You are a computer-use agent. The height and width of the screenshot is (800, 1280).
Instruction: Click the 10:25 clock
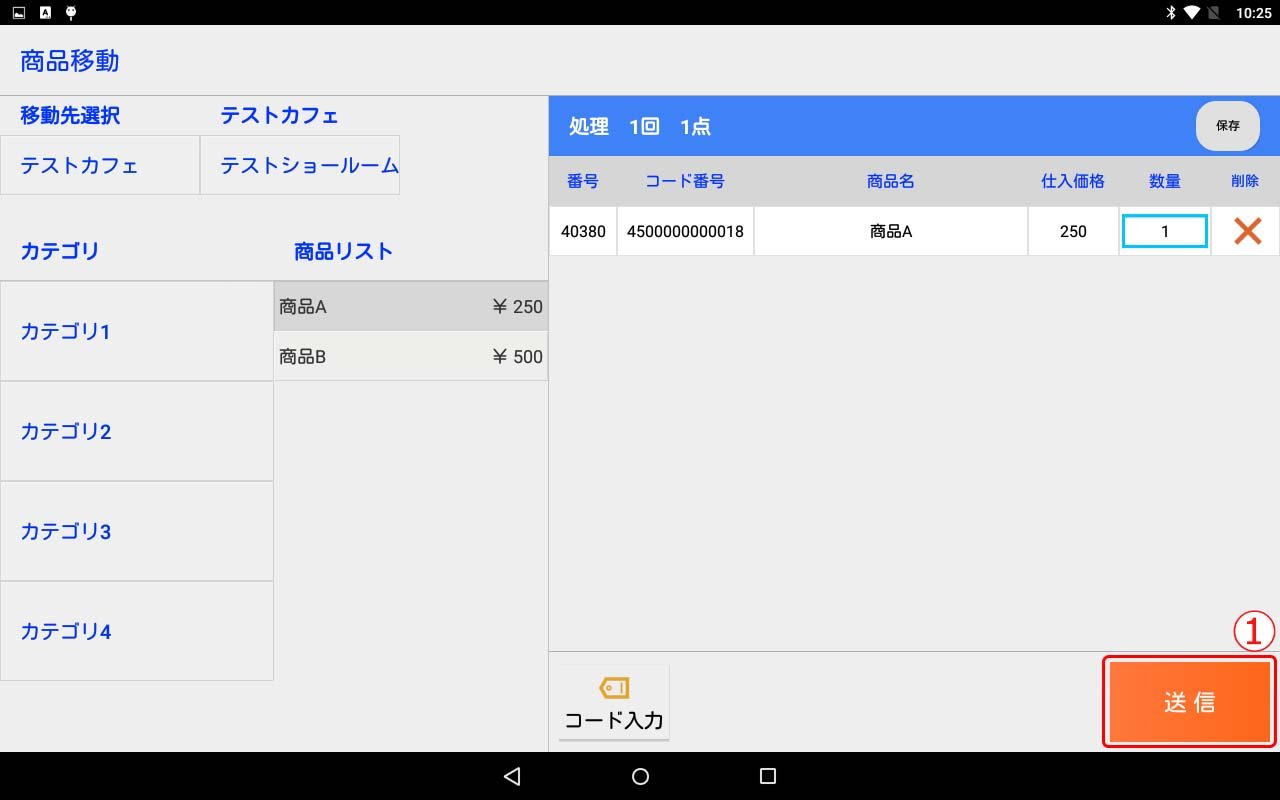[x=1253, y=13]
